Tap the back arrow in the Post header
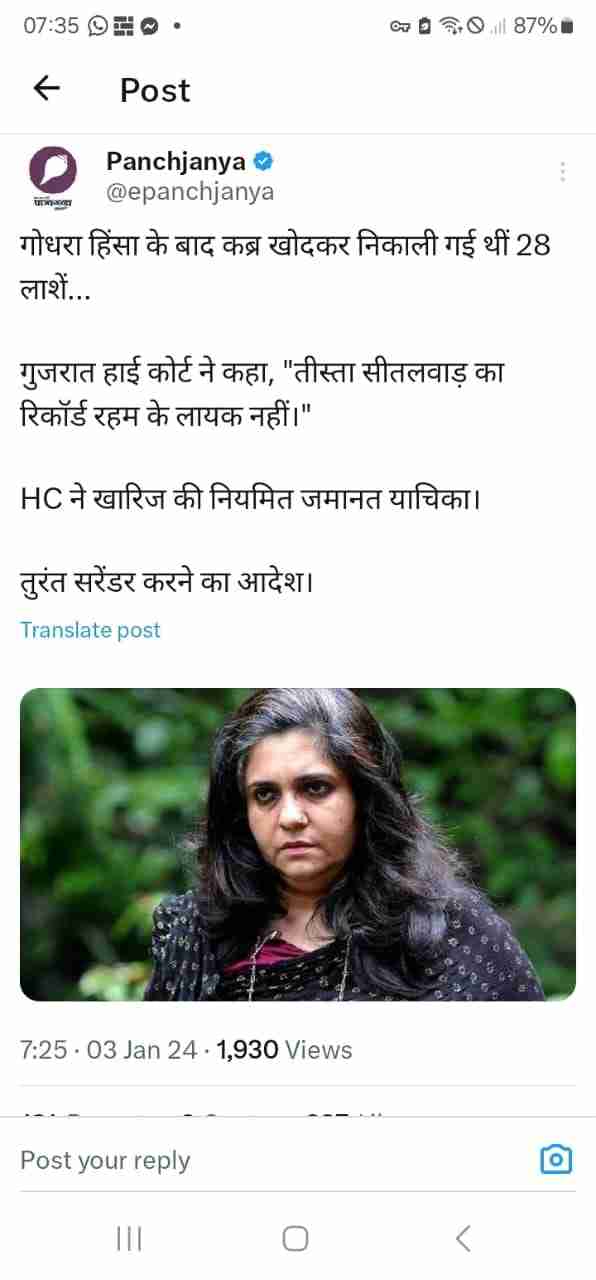 click(47, 89)
